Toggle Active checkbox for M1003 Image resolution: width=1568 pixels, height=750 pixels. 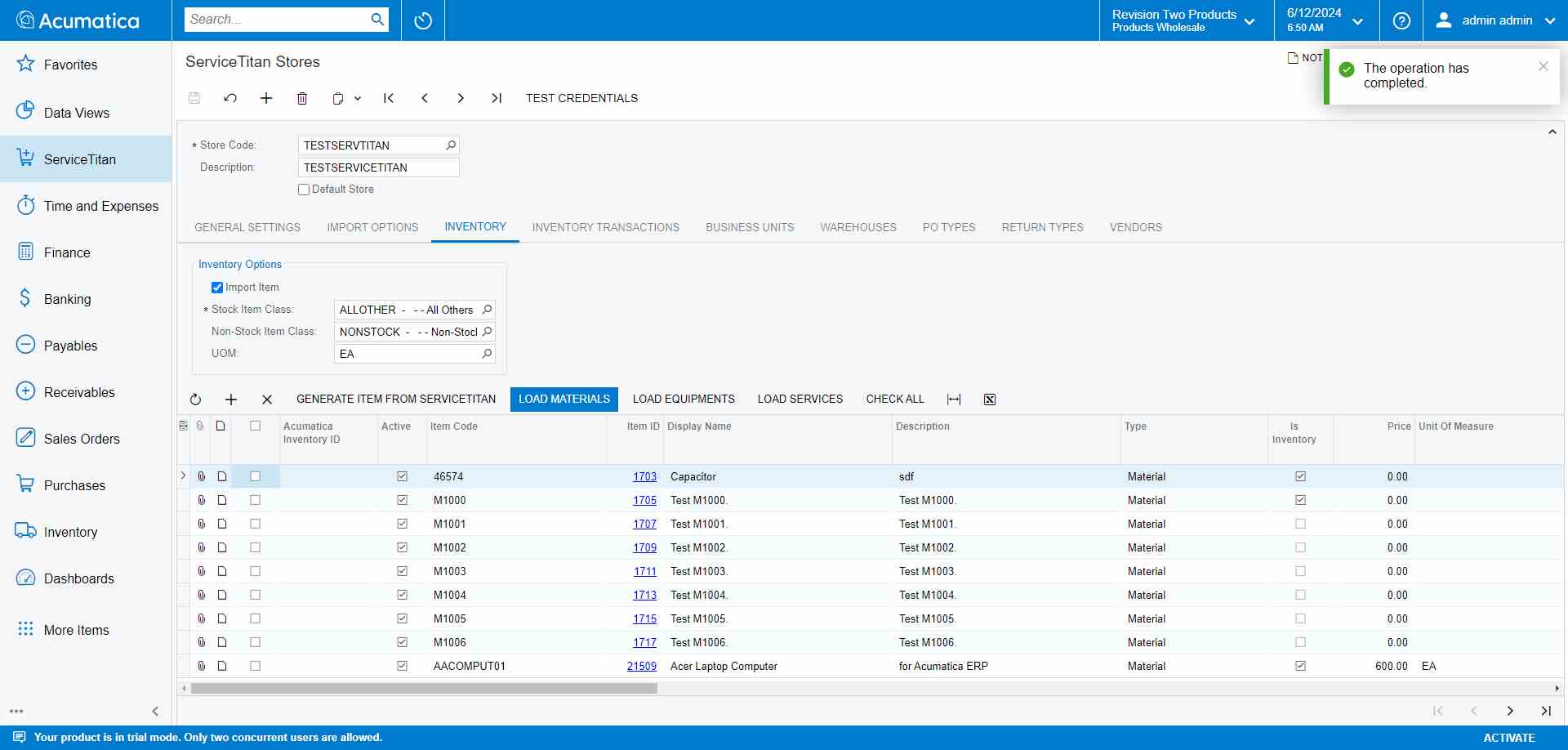[x=402, y=571]
